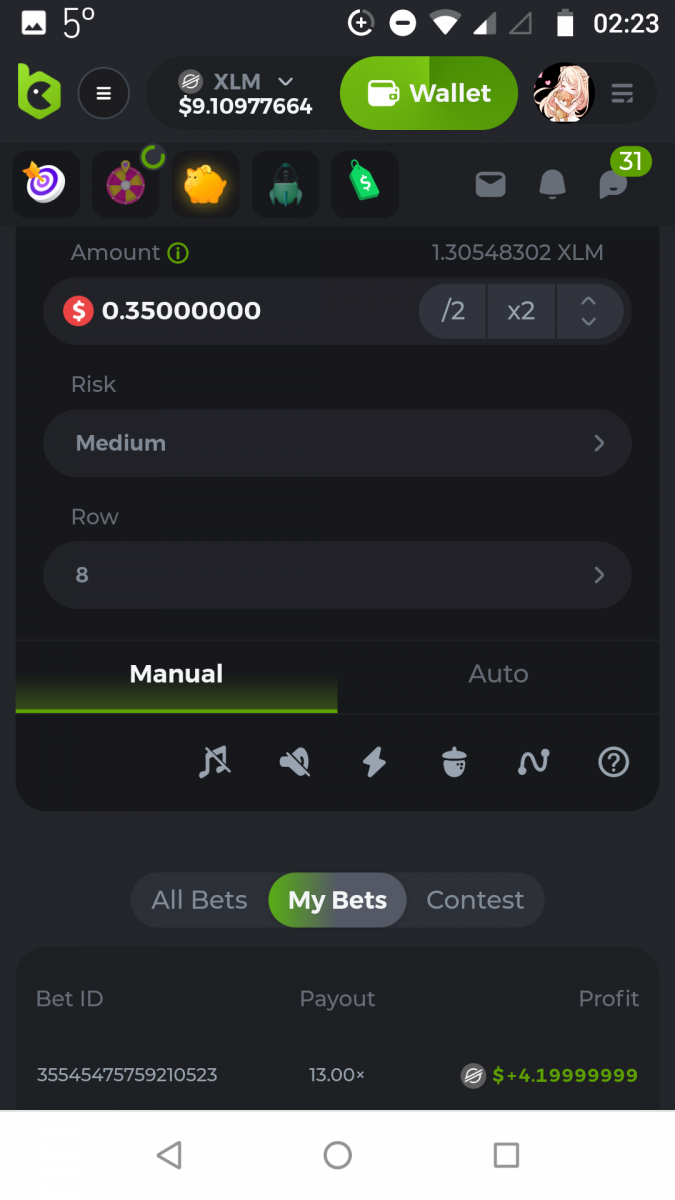This screenshot has width=675, height=1200.
Task: Open the rocket bonus icon
Action: coord(285,184)
